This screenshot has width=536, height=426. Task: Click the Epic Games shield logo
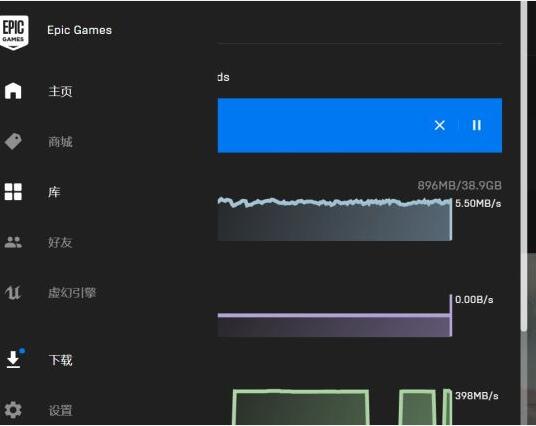pos(14,32)
